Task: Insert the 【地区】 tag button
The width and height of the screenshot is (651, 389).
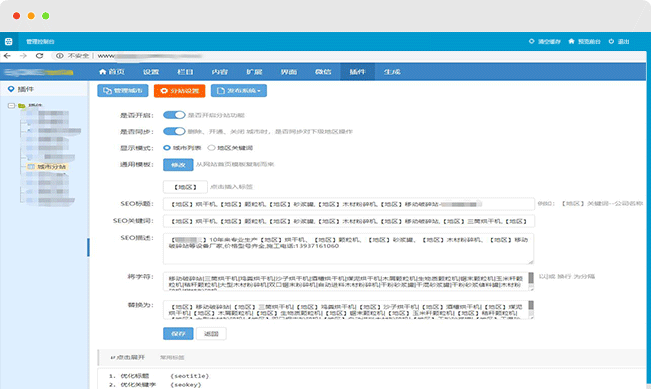Action: (185, 187)
